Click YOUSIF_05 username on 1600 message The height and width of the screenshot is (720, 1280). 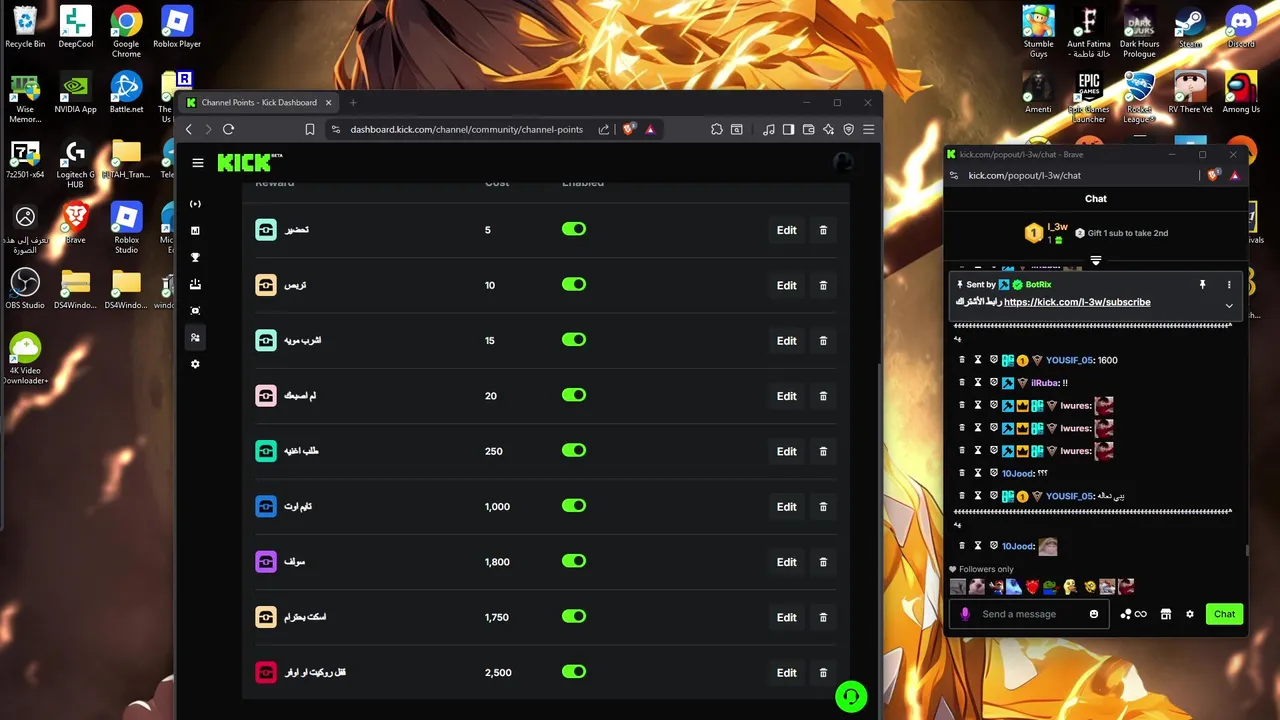(x=1069, y=360)
